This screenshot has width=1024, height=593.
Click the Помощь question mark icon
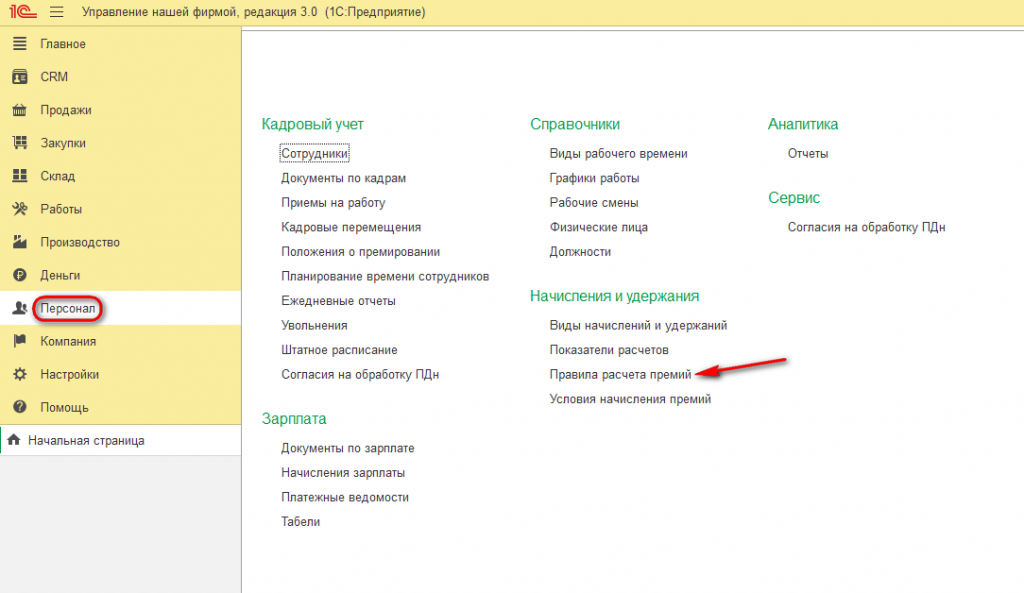click(20, 407)
